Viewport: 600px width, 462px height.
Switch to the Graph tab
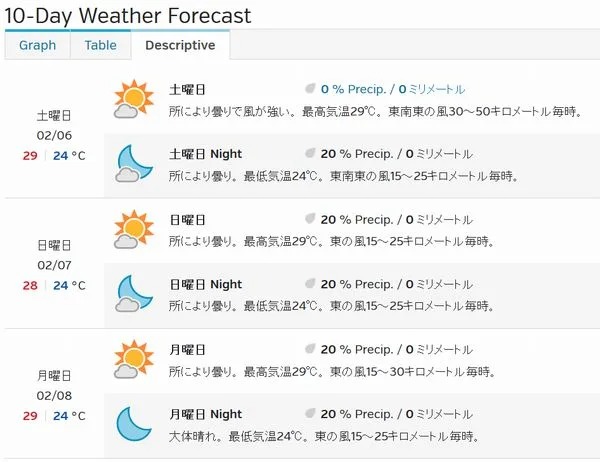(38, 45)
